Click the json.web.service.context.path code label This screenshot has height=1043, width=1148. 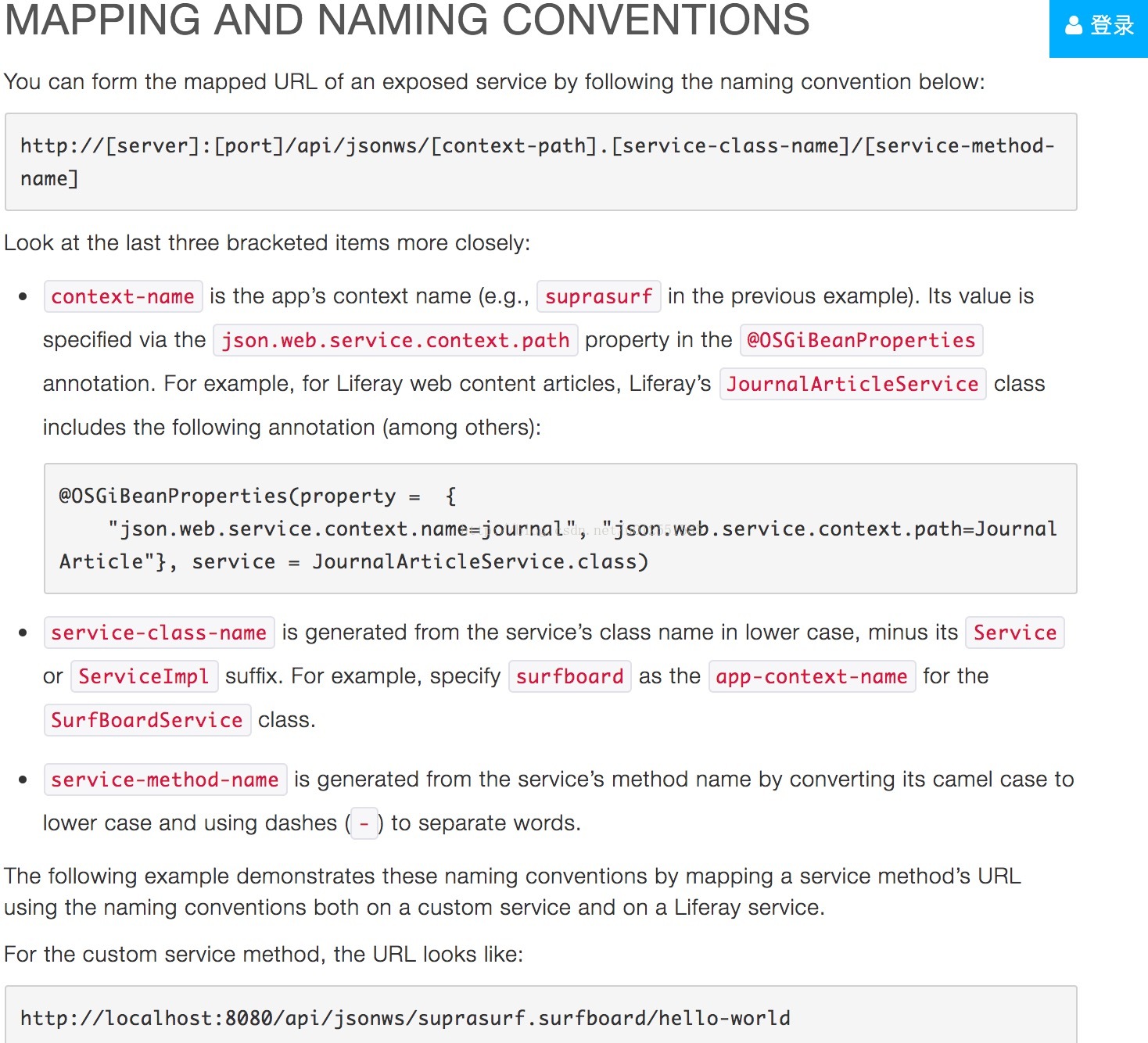(396, 340)
